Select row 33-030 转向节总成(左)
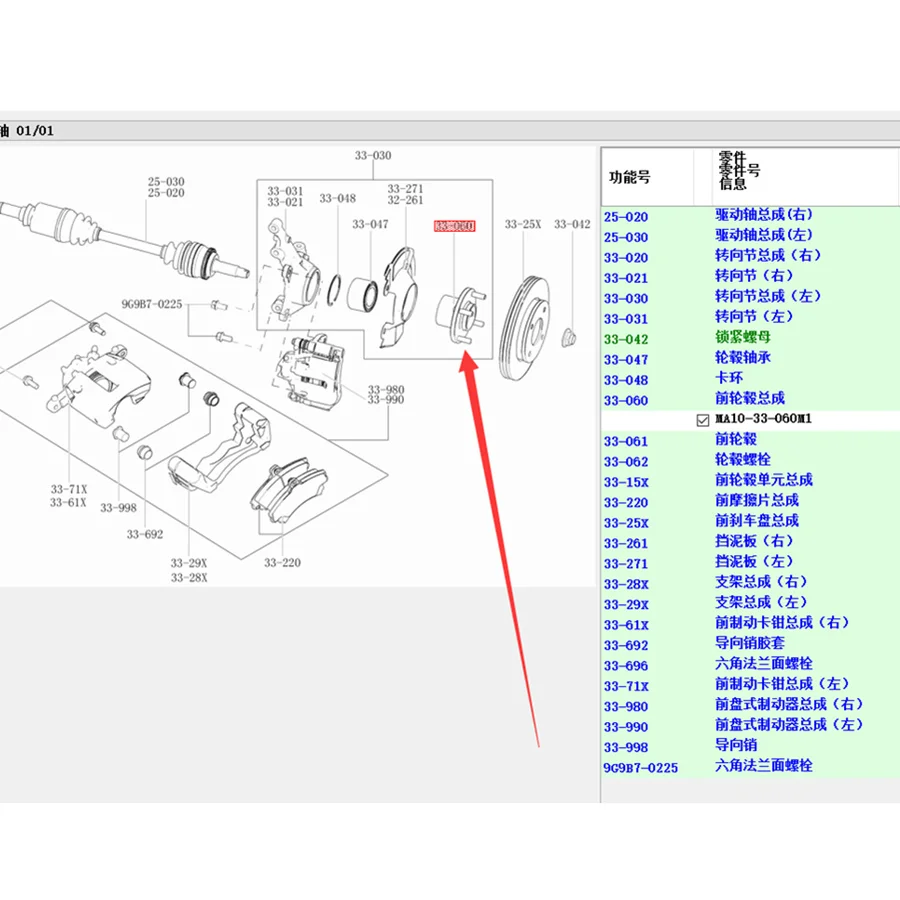 point(750,298)
